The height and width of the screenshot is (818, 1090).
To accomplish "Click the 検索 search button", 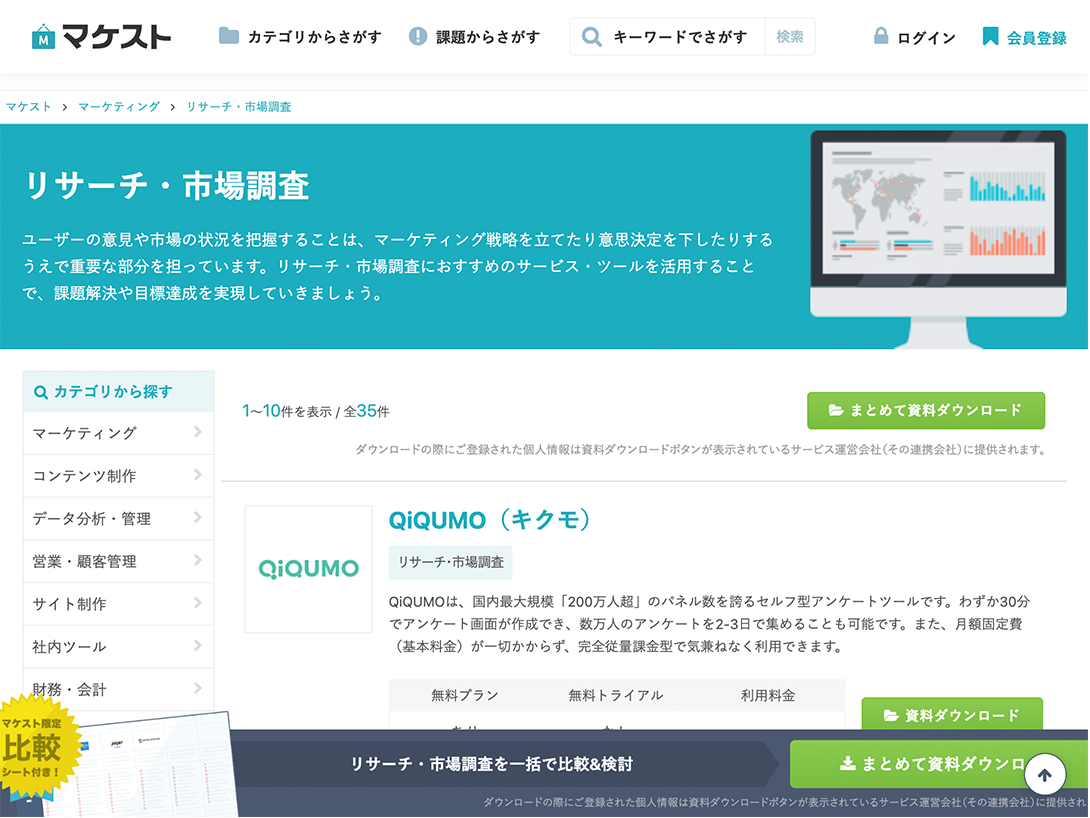I will (790, 36).
